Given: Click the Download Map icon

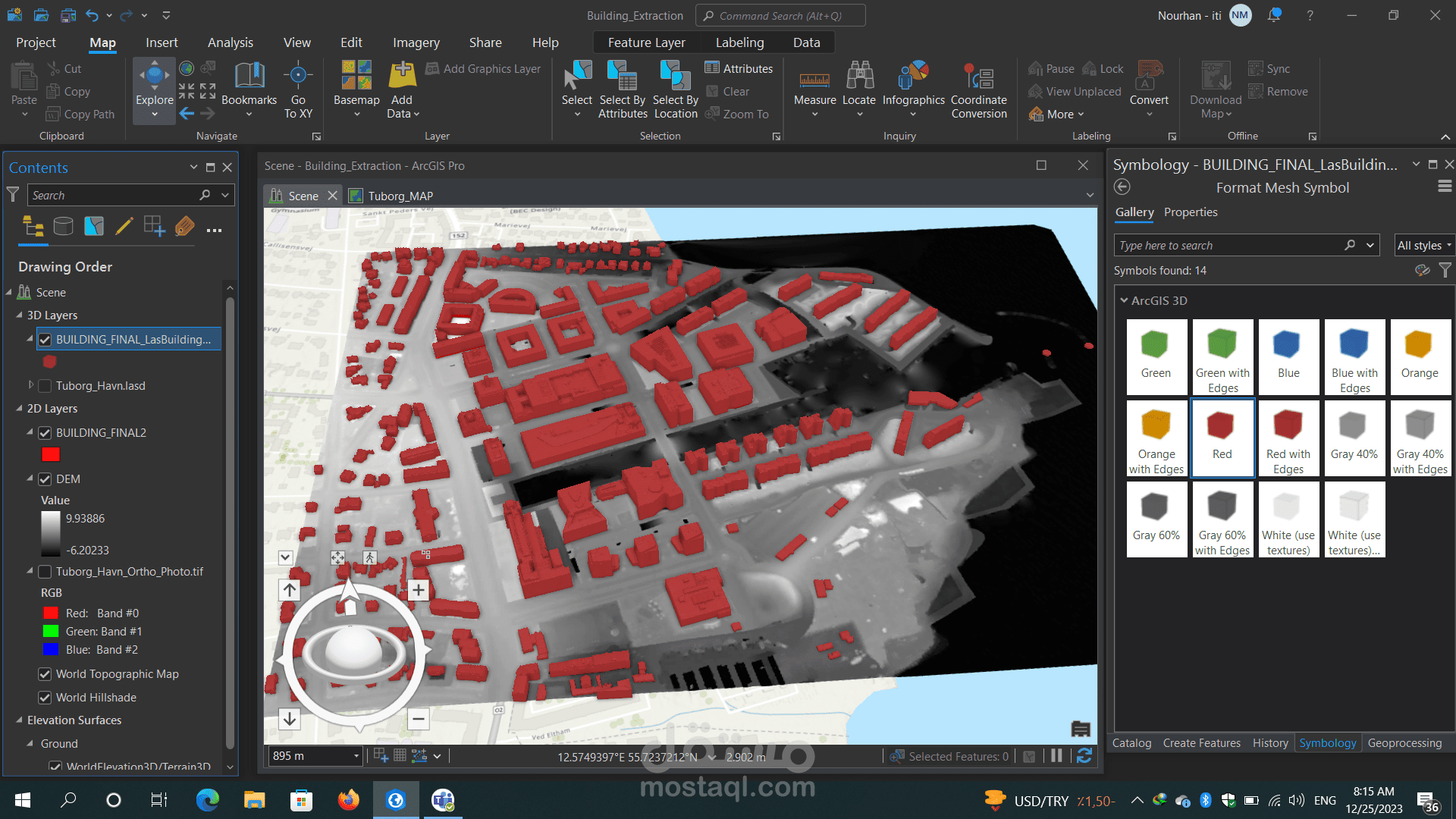Looking at the screenshot, I should point(1216,76).
